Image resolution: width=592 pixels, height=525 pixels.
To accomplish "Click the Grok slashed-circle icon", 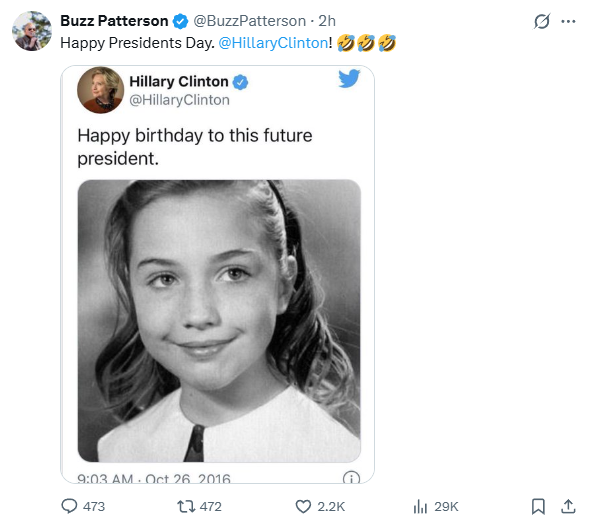I will [542, 21].
